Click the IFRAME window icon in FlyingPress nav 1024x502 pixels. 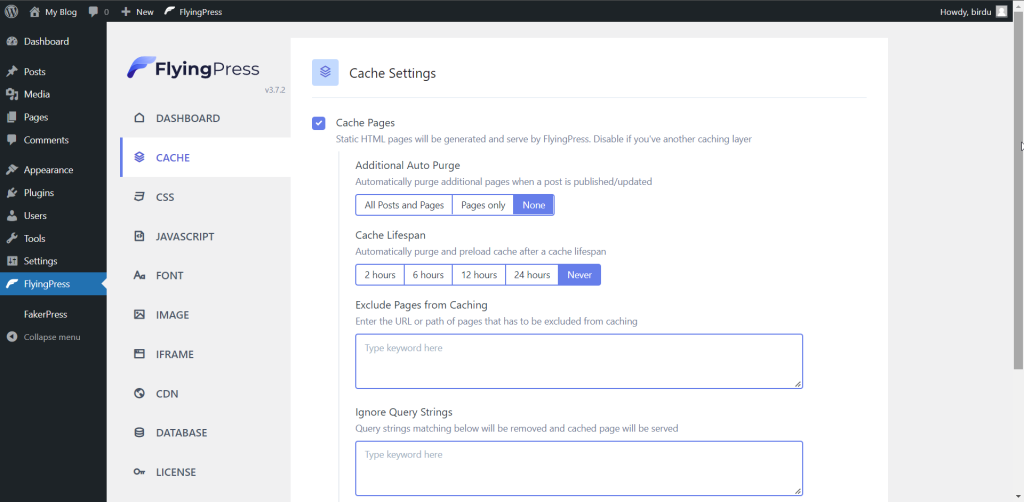139,354
